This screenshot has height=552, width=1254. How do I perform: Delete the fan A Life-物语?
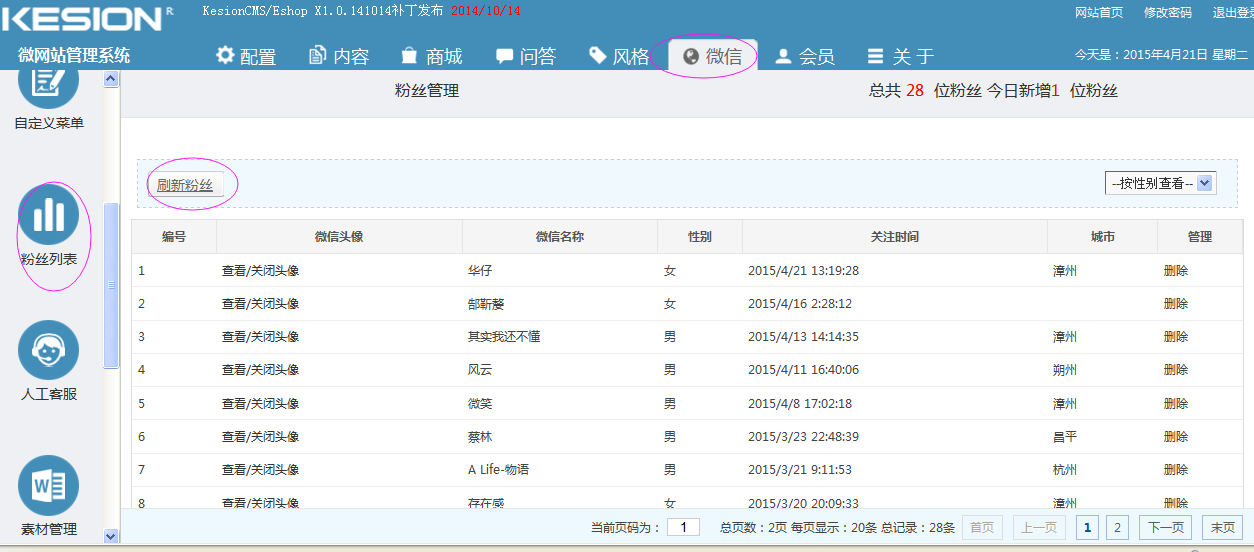[1176, 470]
